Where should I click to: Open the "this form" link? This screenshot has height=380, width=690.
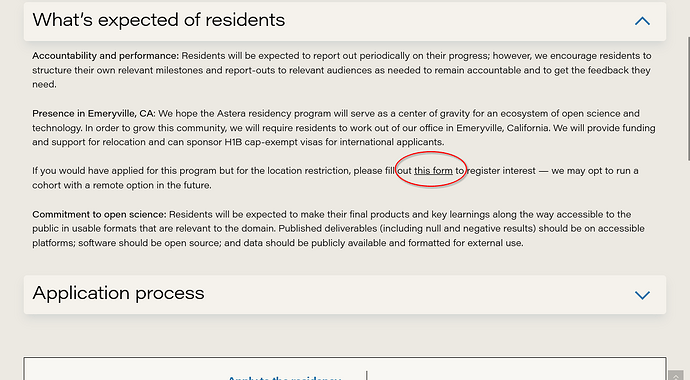point(433,171)
